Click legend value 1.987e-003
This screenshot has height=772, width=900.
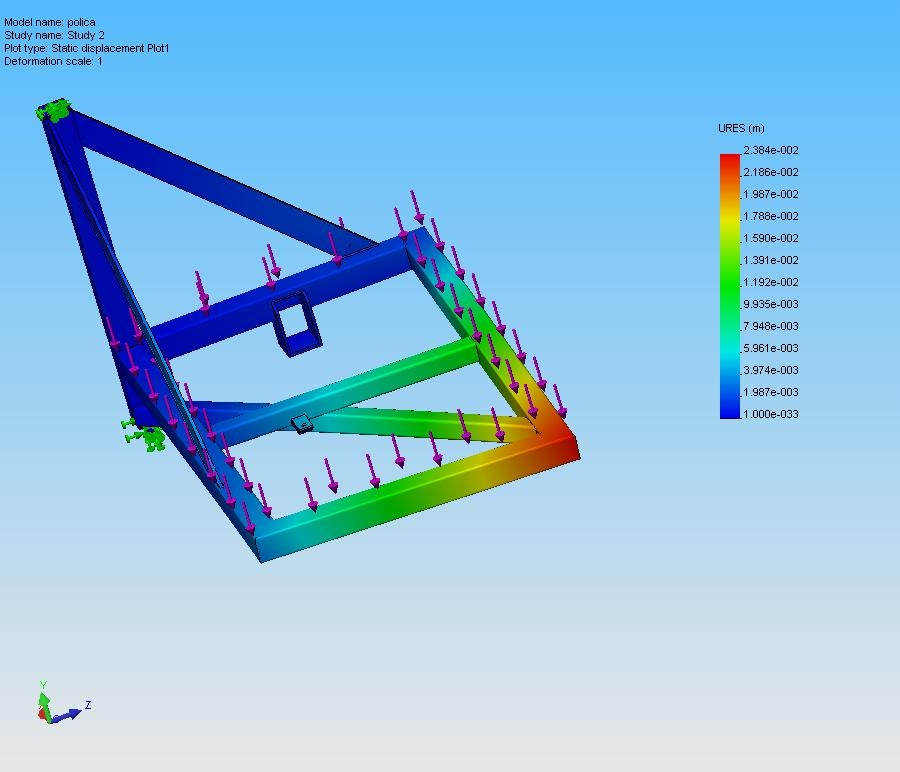tap(771, 392)
